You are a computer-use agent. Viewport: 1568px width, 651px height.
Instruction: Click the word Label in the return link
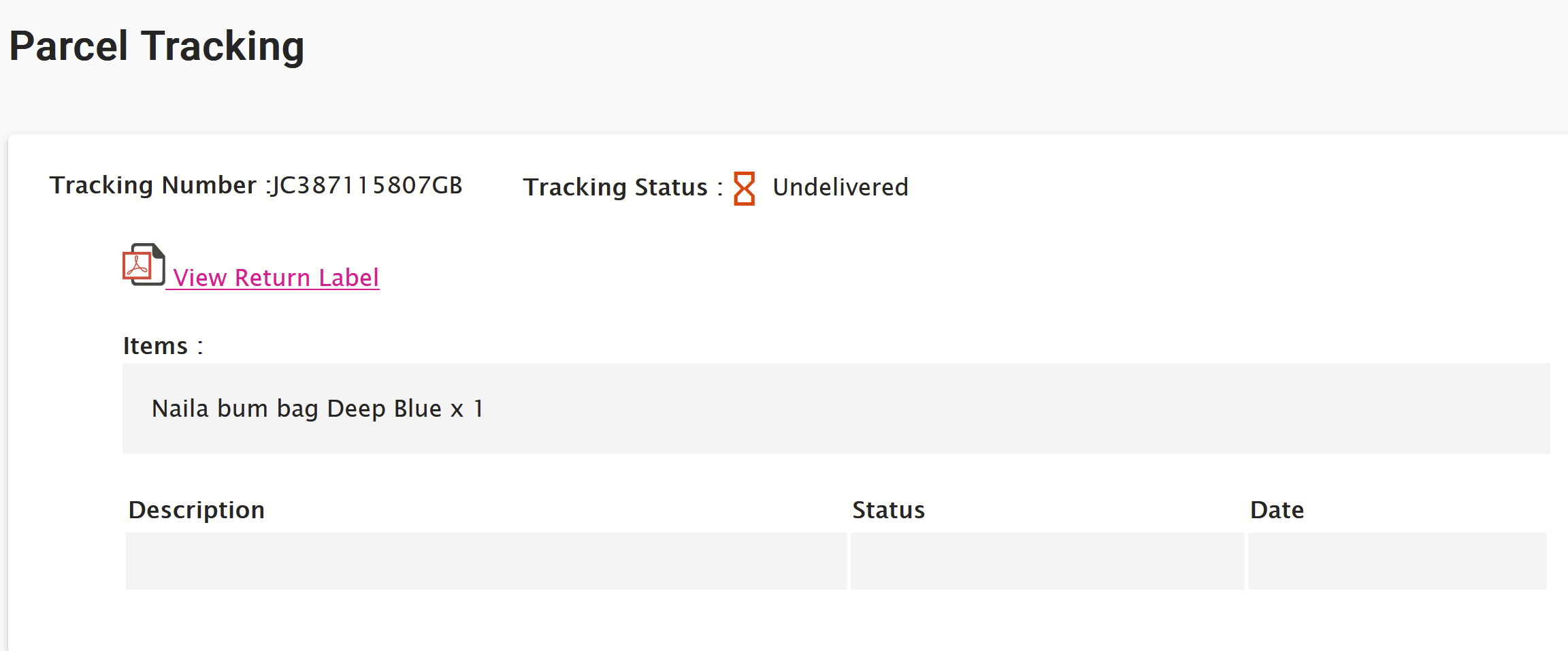(x=348, y=278)
